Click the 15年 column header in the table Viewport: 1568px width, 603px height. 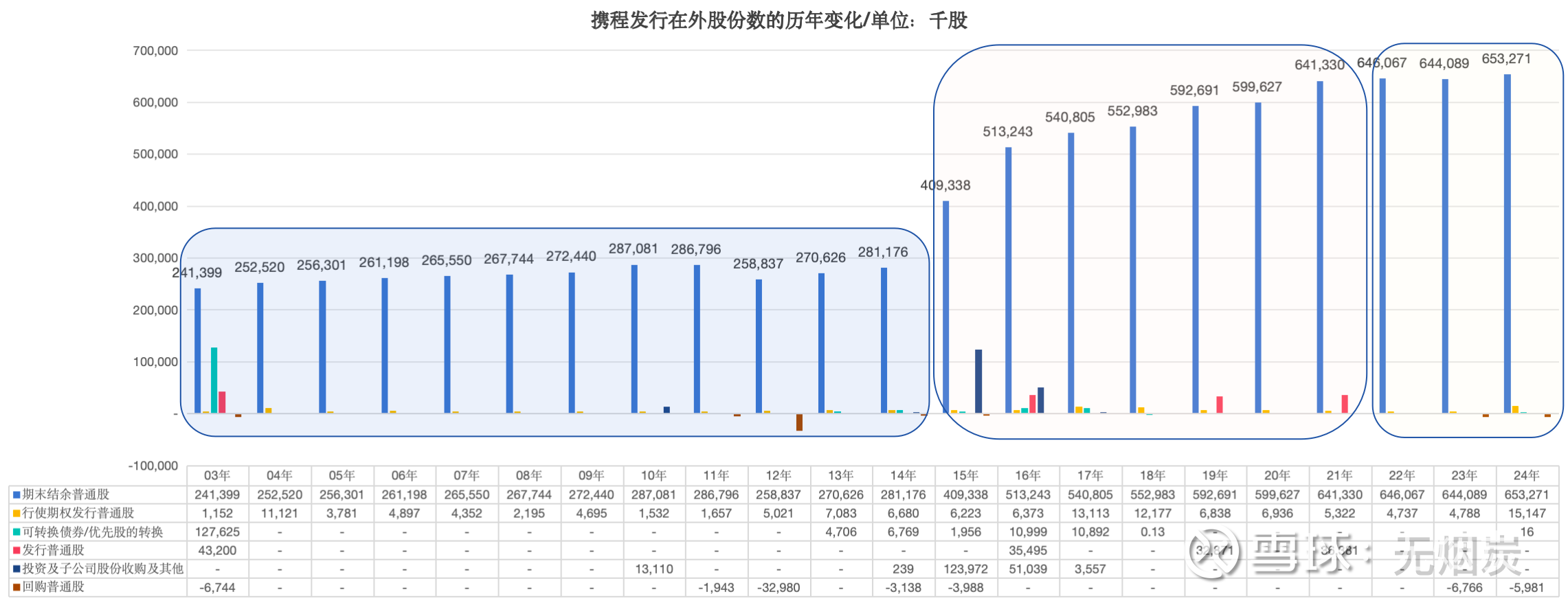click(x=965, y=475)
